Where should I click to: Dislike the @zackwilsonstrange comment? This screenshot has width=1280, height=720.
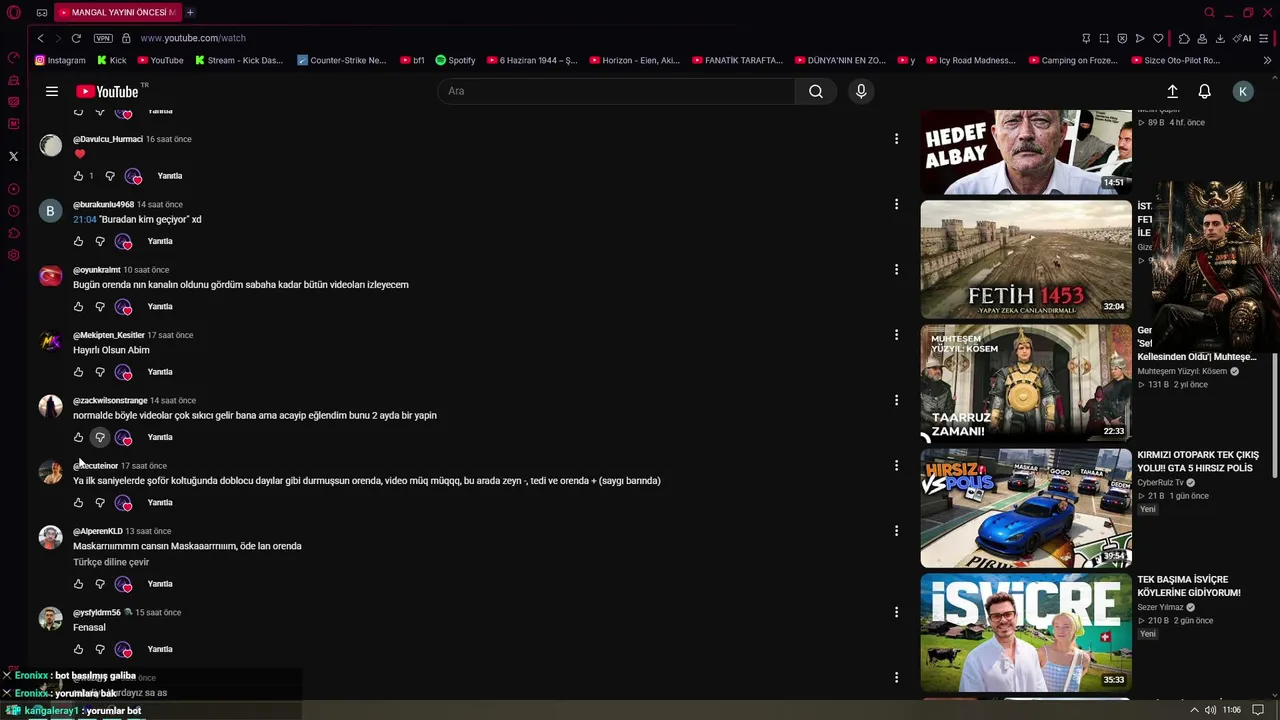pyautogui.click(x=100, y=437)
